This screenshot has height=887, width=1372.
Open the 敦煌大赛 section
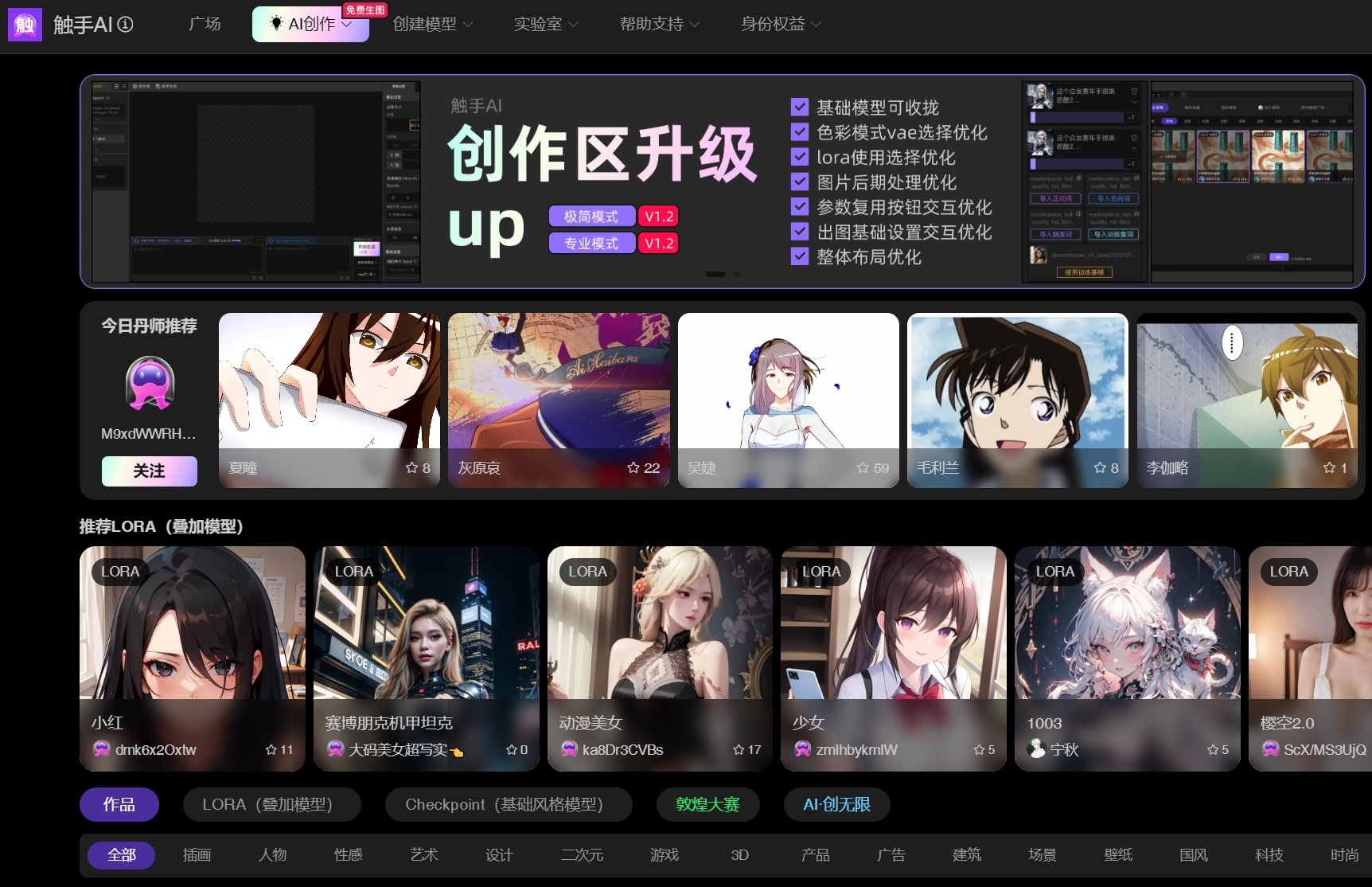pyautogui.click(x=707, y=804)
